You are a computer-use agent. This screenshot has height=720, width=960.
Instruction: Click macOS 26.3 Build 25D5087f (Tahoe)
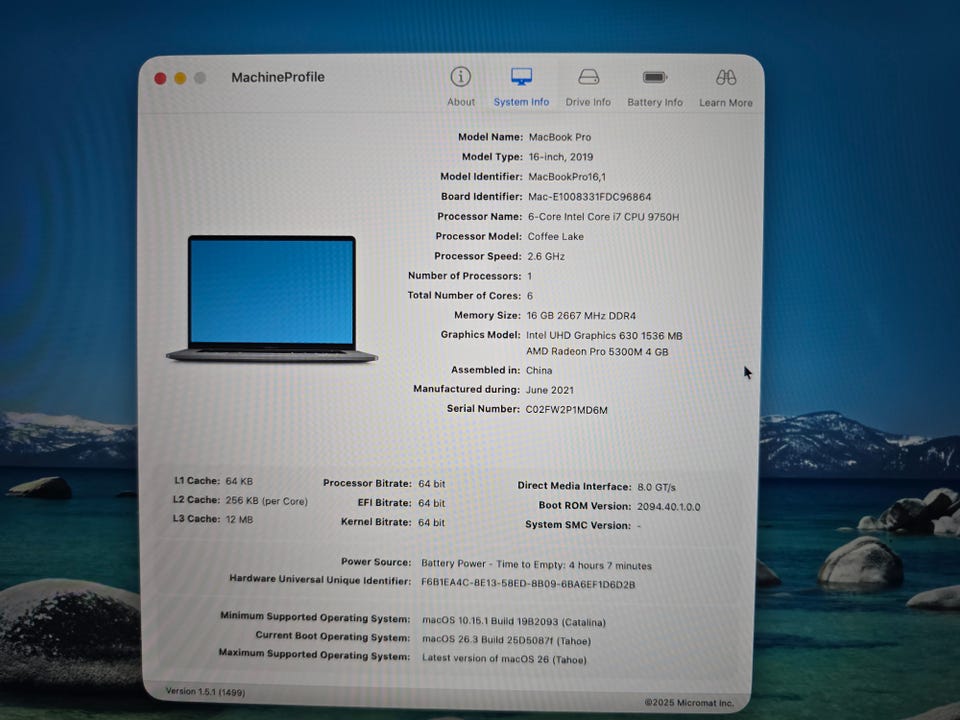[506, 640]
